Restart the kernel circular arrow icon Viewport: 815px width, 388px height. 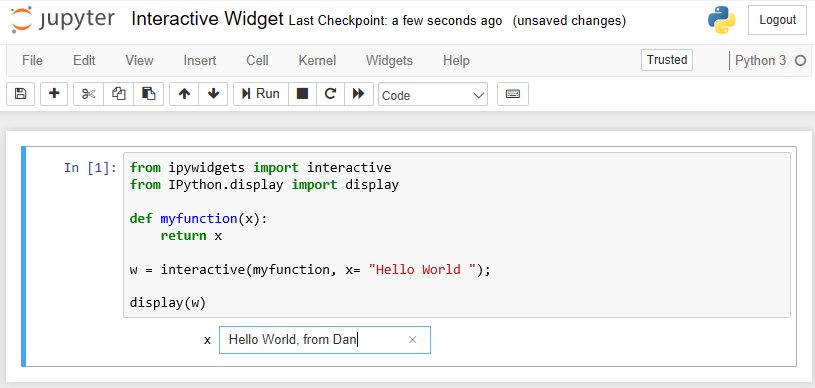point(330,94)
